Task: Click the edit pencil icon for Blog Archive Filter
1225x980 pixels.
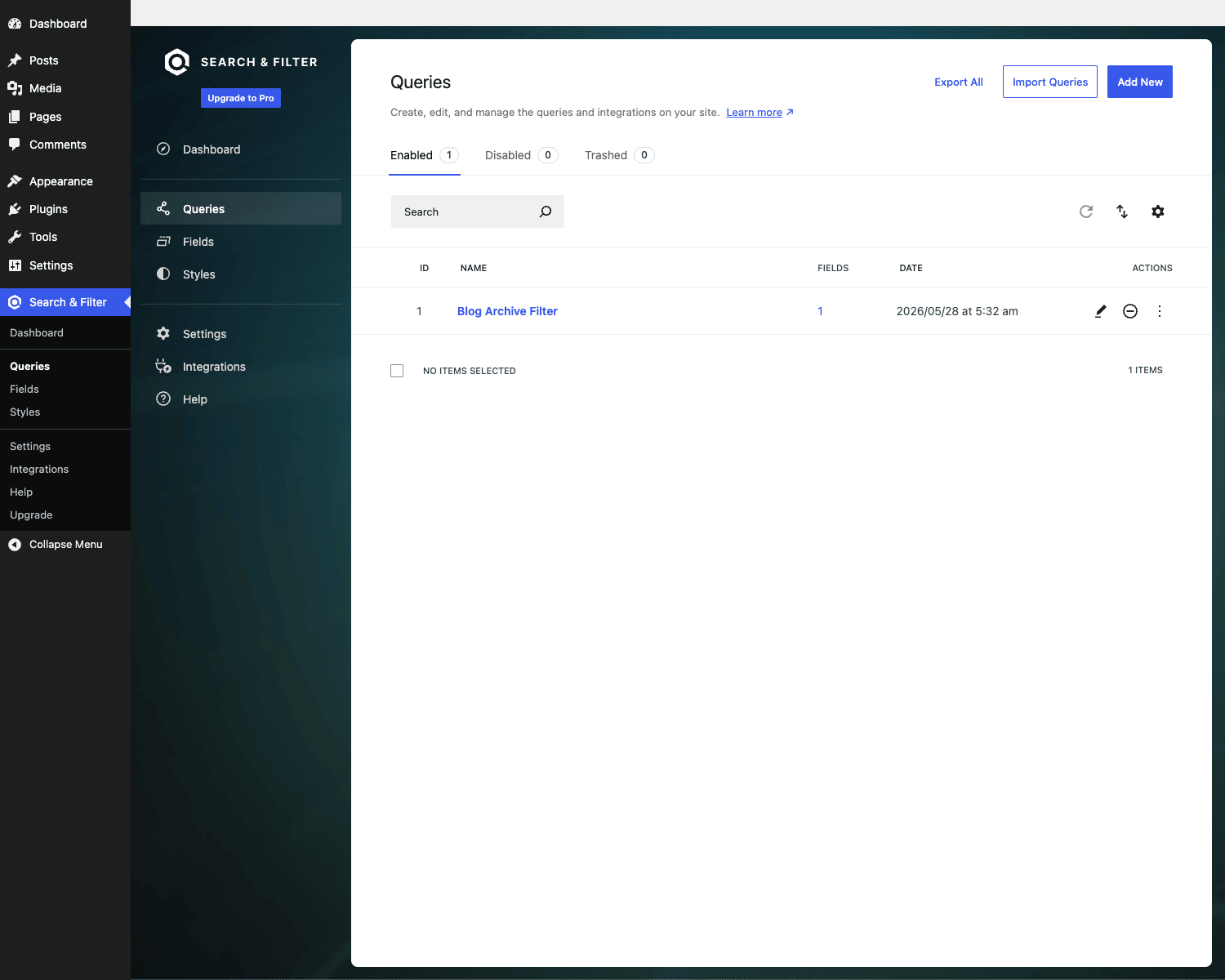Action: [x=1100, y=311]
